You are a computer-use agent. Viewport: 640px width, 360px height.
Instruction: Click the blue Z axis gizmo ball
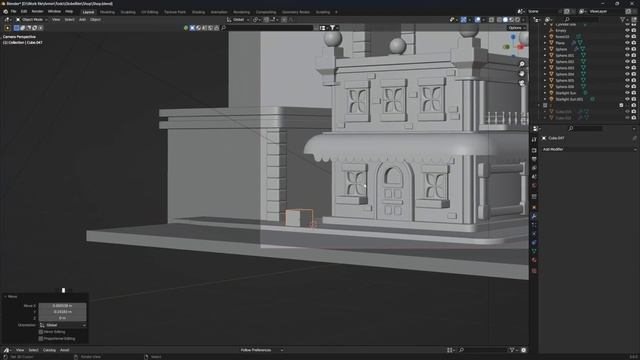pyautogui.click(x=513, y=37)
